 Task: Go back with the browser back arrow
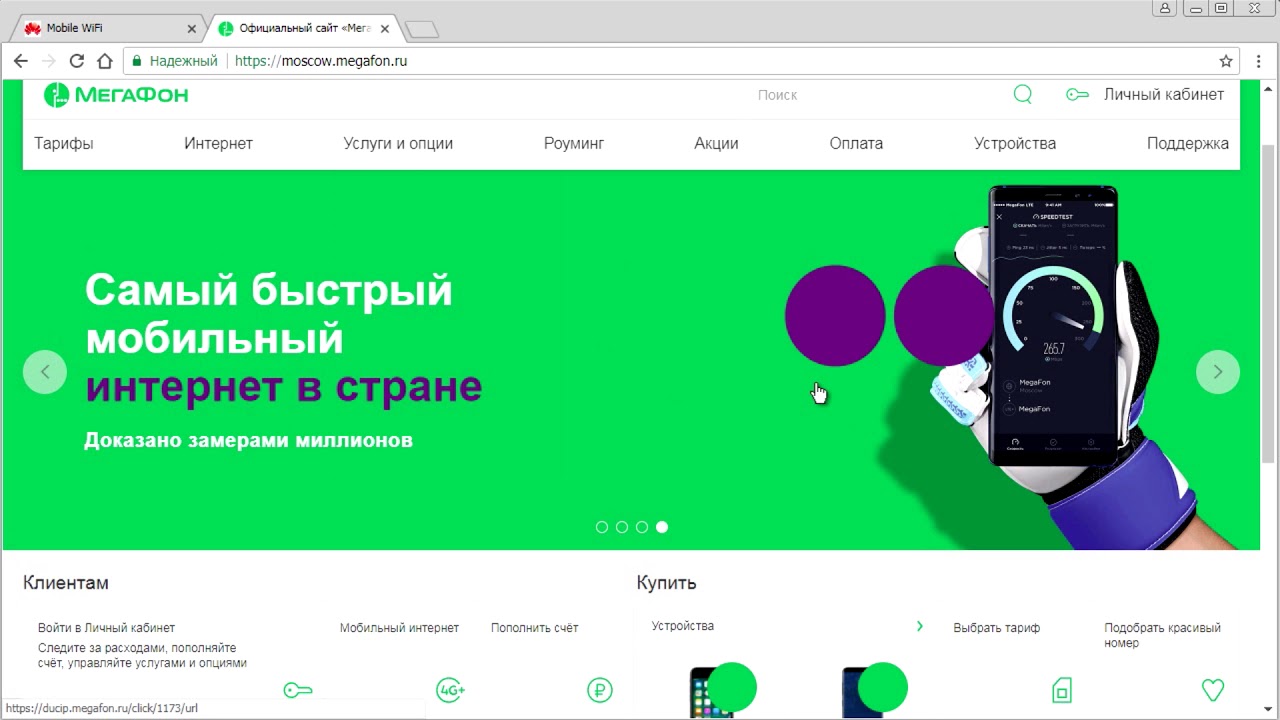[20, 61]
